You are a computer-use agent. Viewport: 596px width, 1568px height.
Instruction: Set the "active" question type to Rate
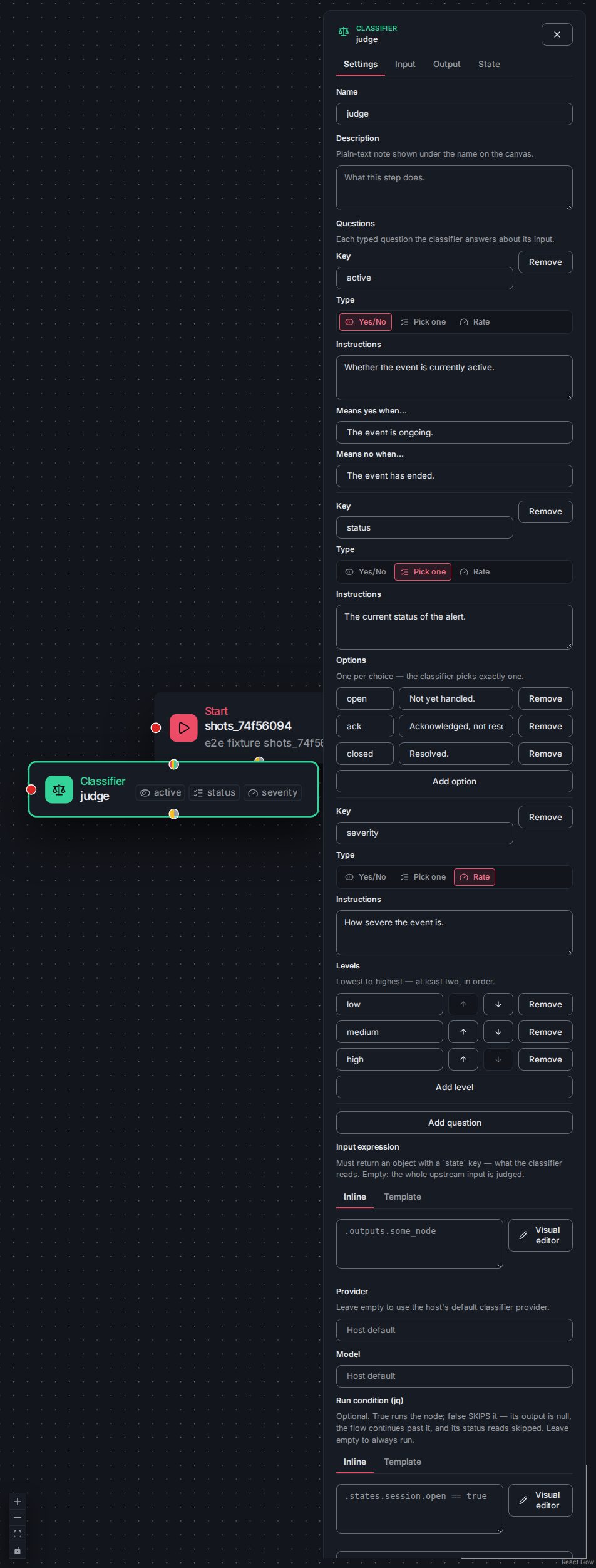tap(475, 322)
